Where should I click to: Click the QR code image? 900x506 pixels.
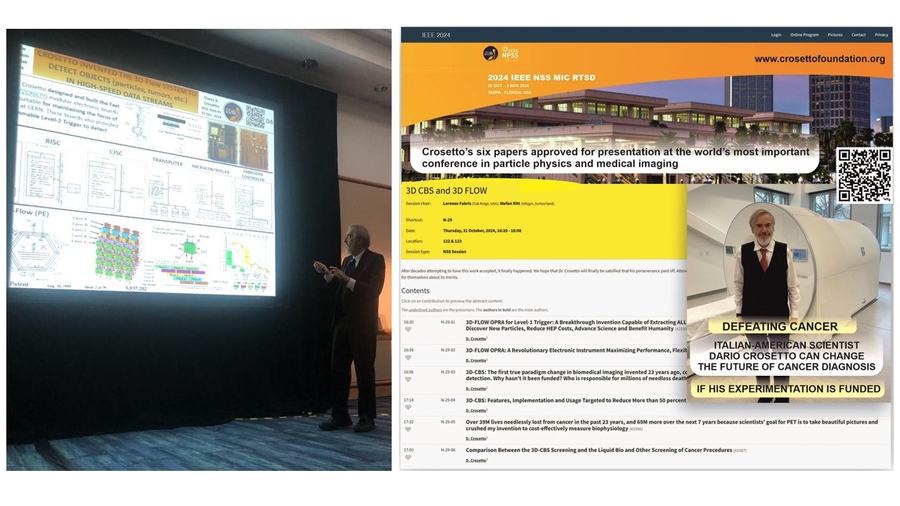pyautogui.click(x=863, y=175)
